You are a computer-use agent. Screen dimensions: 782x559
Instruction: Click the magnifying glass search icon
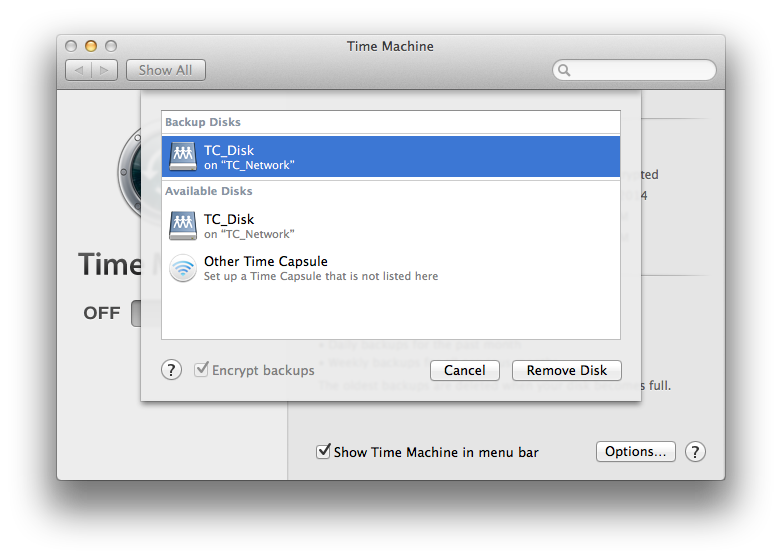(x=564, y=70)
